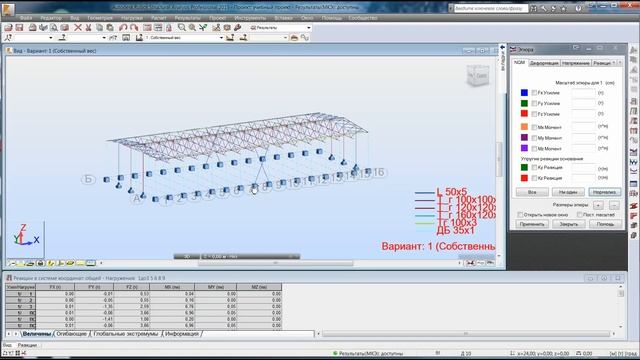Enable the Fy Усилие checkbox
Screen dimensions: 640x360
pyautogui.click(x=534, y=103)
